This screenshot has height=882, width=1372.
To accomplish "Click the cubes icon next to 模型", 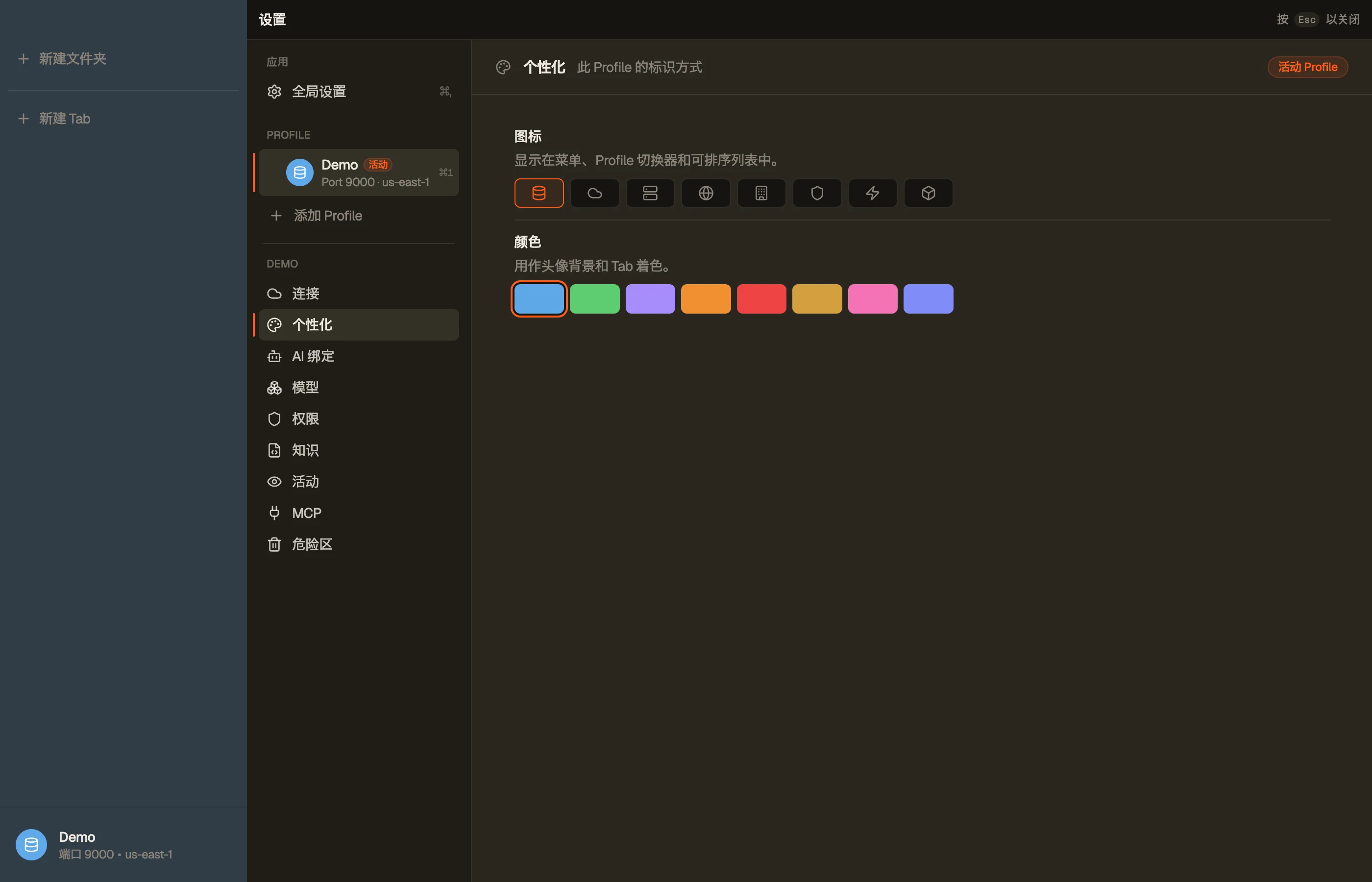I will pyautogui.click(x=274, y=388).
